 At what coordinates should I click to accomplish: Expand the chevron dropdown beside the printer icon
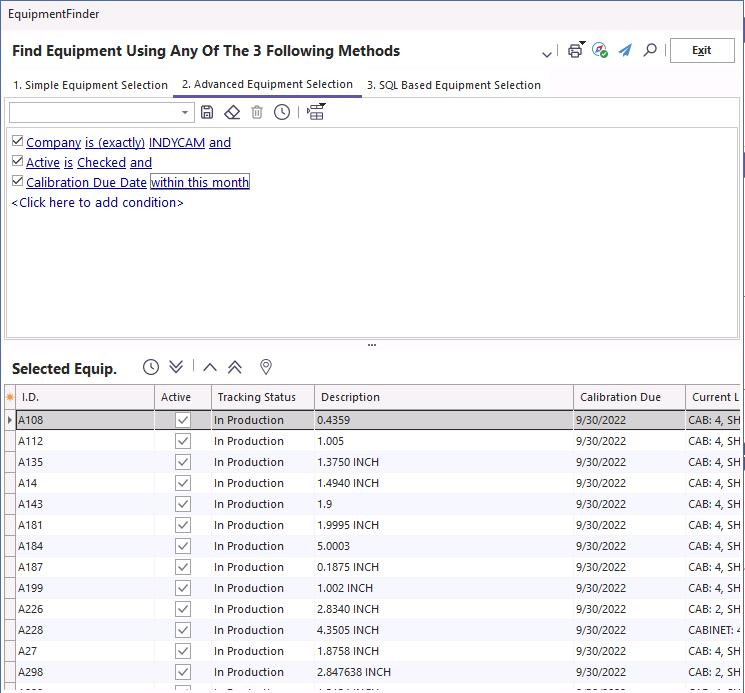(546, 53)
